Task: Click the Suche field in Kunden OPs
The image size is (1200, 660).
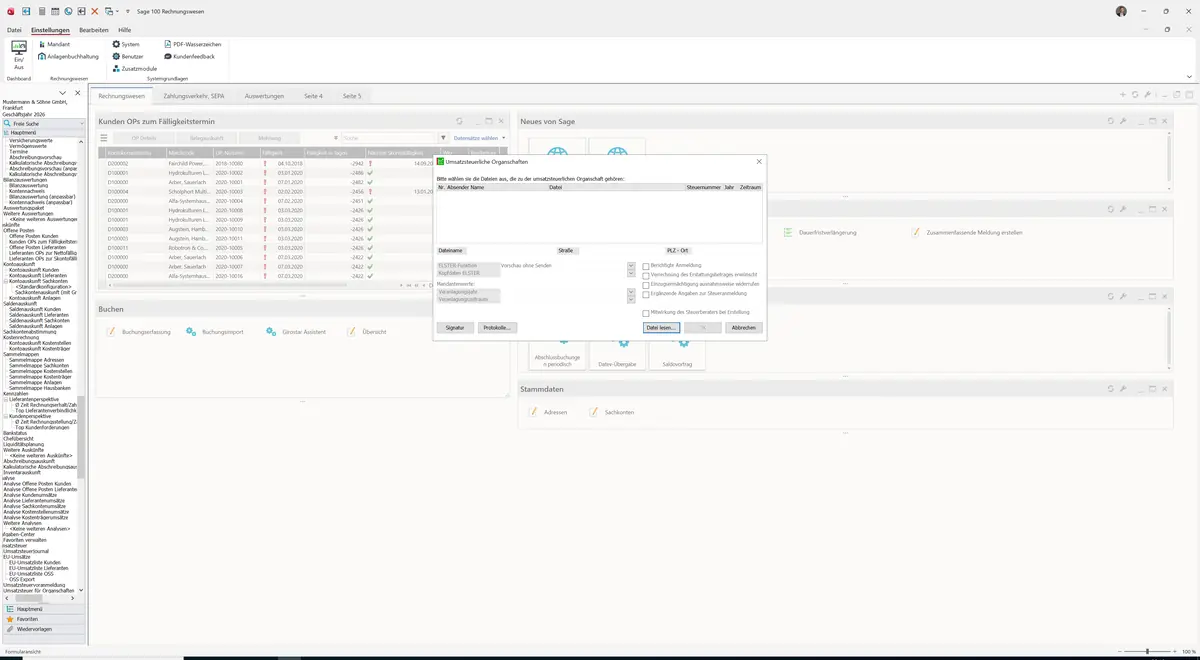Action: pyautogui.click(x=388, y=138)
